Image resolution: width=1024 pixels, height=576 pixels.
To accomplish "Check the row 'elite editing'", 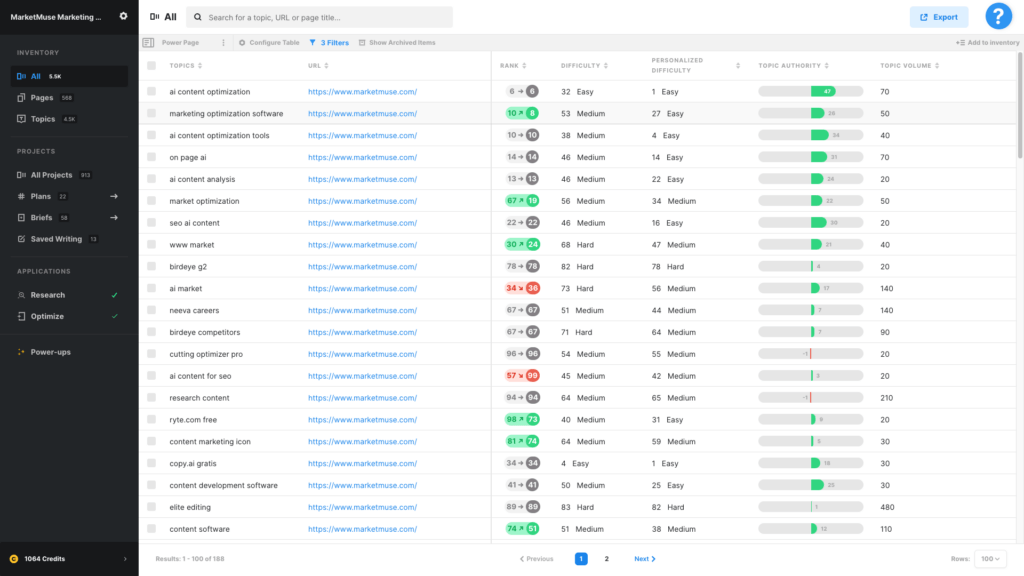I will (x=152, y=507).
